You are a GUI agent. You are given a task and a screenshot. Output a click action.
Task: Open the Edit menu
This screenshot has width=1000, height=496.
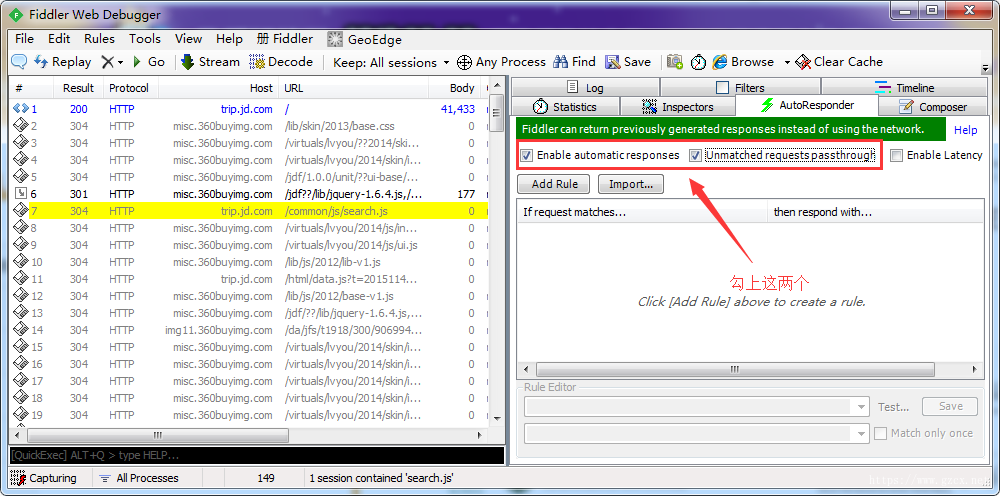(x=59, y=39)
